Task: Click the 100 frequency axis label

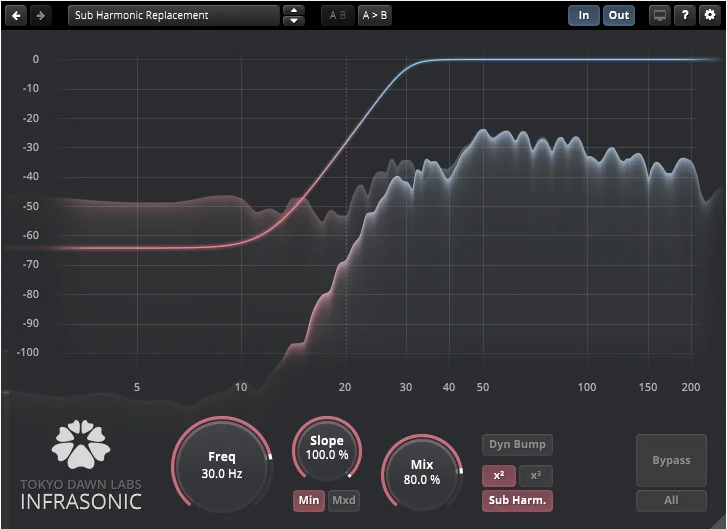Action: tap(587, 387)
